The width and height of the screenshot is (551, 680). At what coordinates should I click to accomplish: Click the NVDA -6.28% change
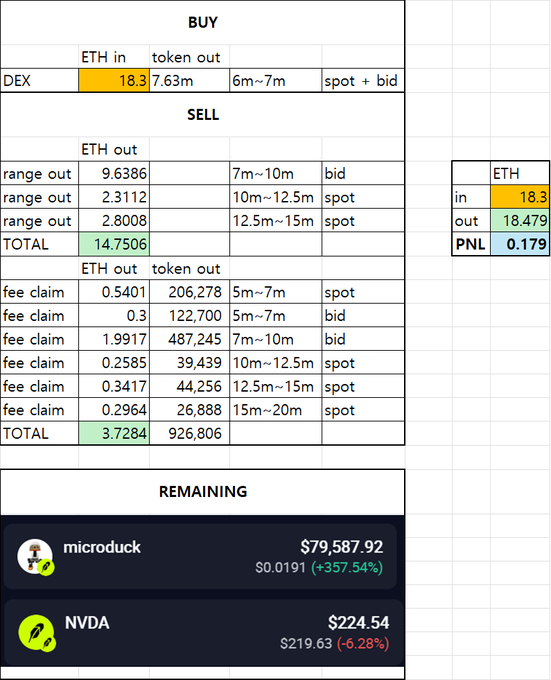(x=363, y=644)
